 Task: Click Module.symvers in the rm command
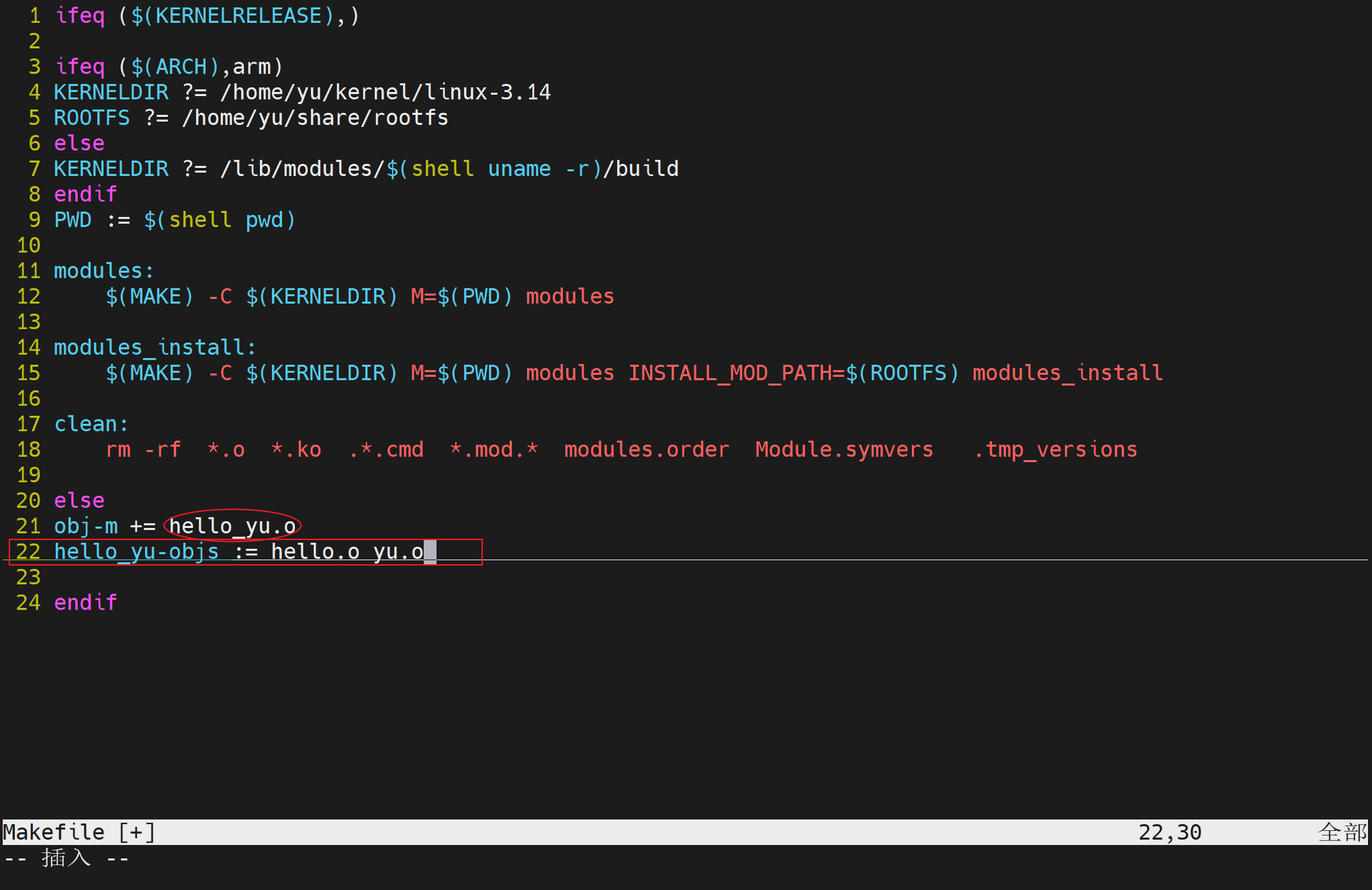843,449
